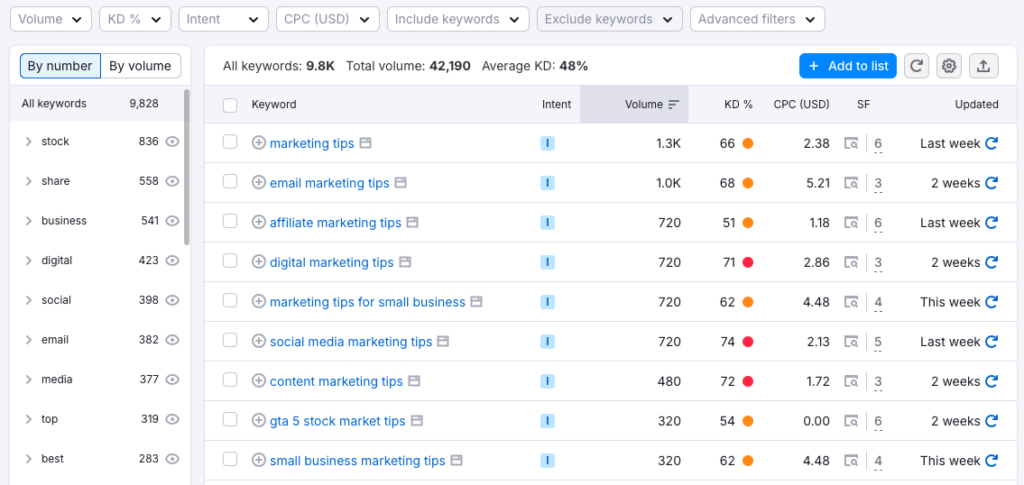Image resolution: width=1024 pixels, height=485 pixels.
Task: Click the 'Add to list' button
Action: 847,66
